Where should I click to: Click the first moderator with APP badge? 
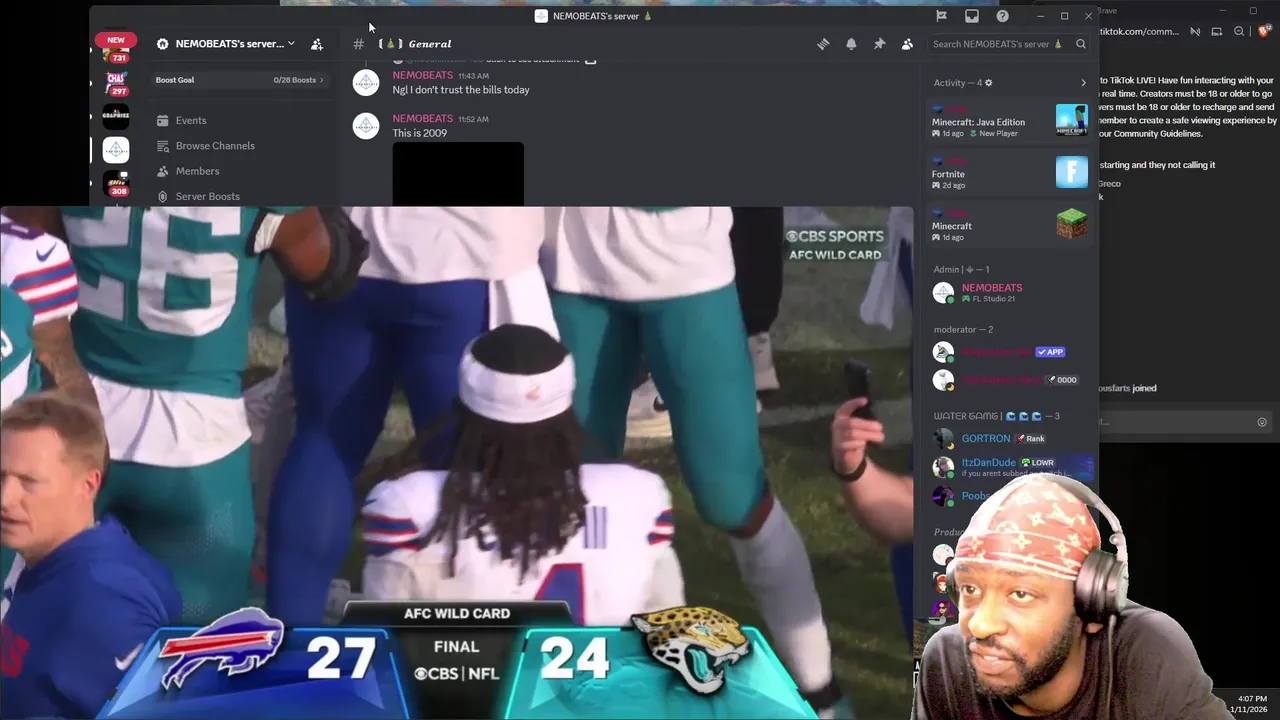point(1009,352)
